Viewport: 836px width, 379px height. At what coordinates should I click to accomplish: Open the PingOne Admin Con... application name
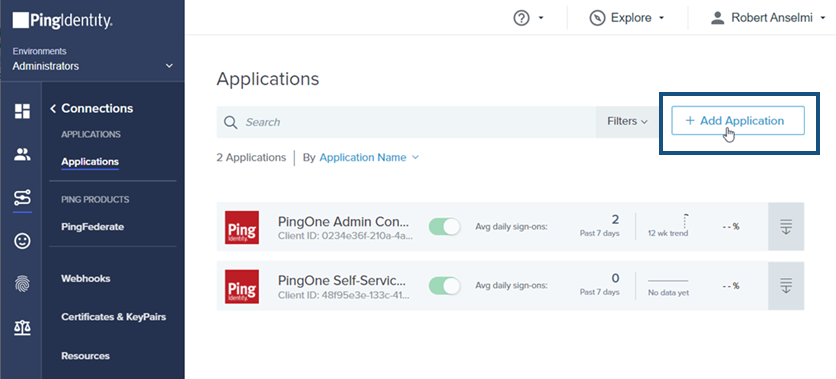tap(343, 222)
